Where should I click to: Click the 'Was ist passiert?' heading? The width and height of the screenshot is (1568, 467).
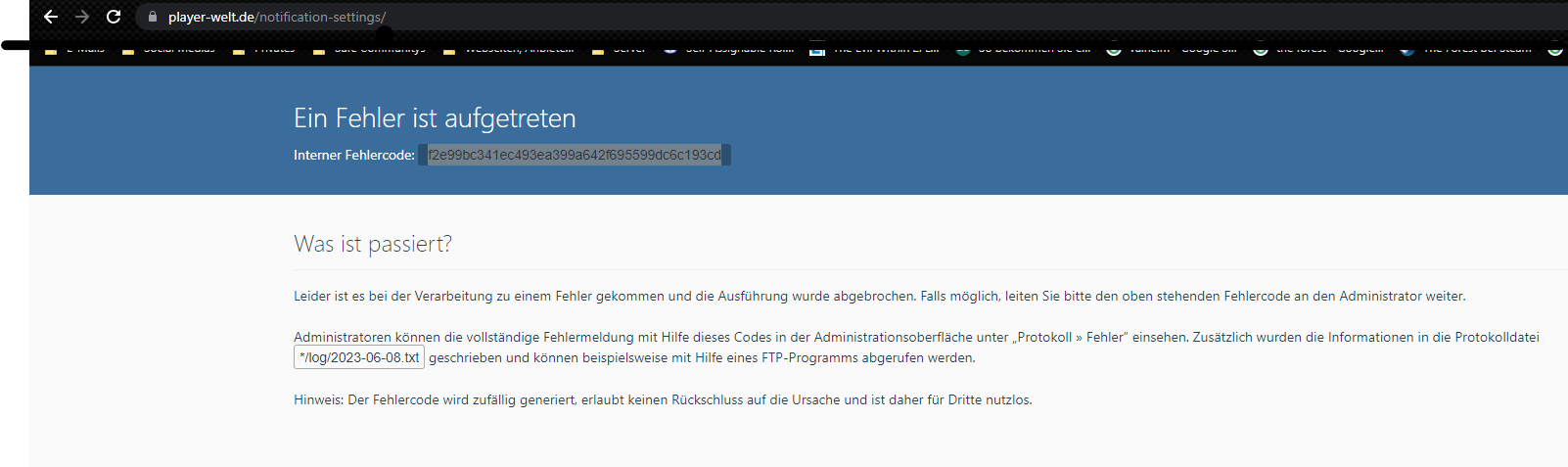coord(373,244)
